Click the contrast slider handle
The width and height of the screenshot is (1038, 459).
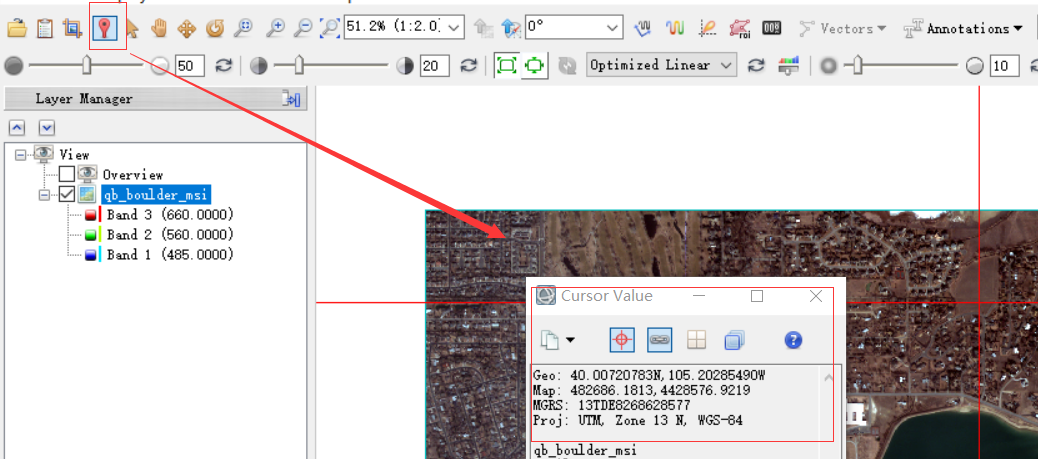click(x=299, y=65)
